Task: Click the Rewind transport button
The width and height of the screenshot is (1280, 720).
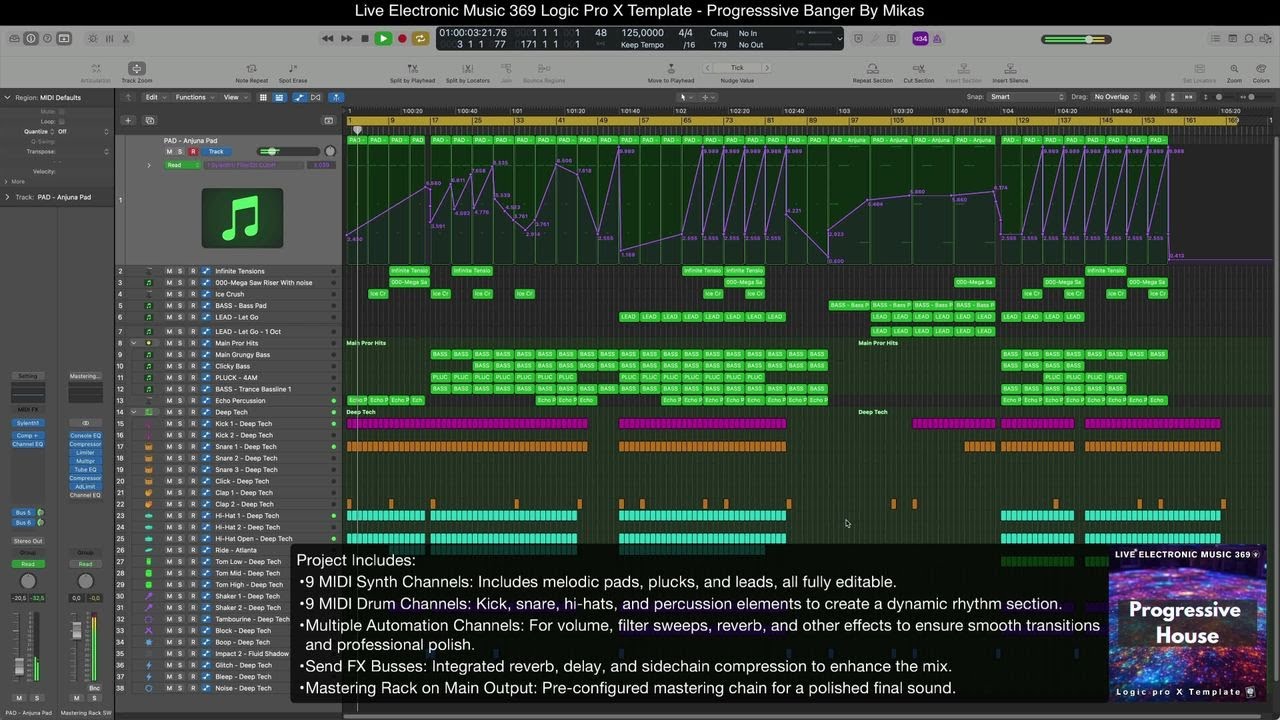Action: [x=327, y=38]
